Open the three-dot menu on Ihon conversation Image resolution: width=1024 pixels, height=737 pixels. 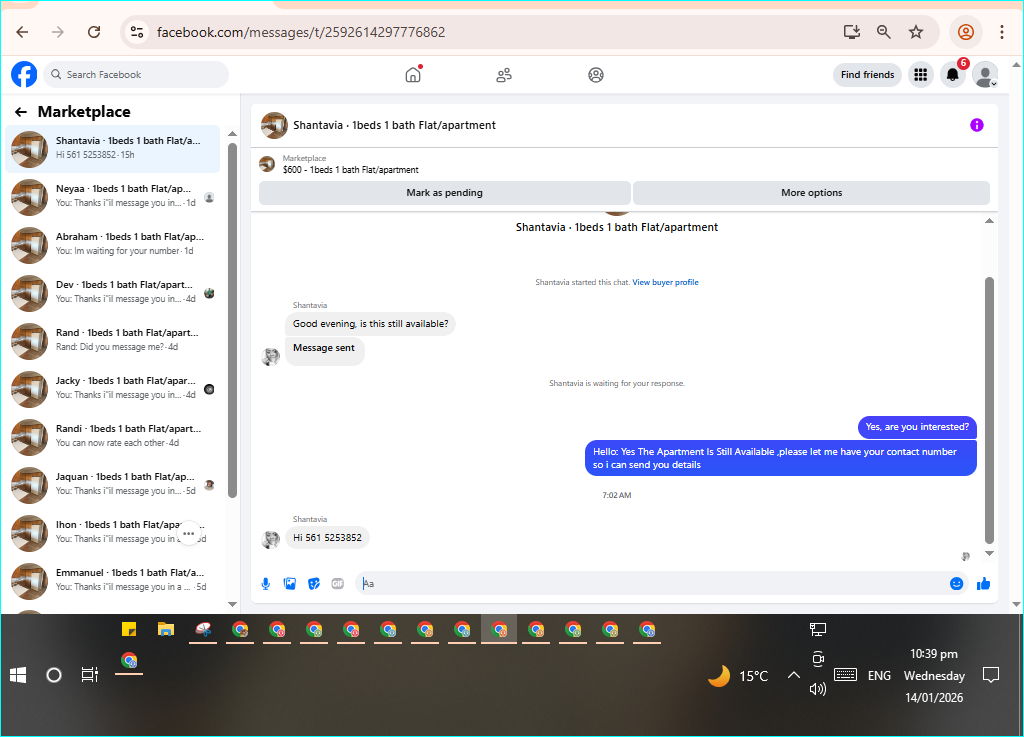[189, 533]
